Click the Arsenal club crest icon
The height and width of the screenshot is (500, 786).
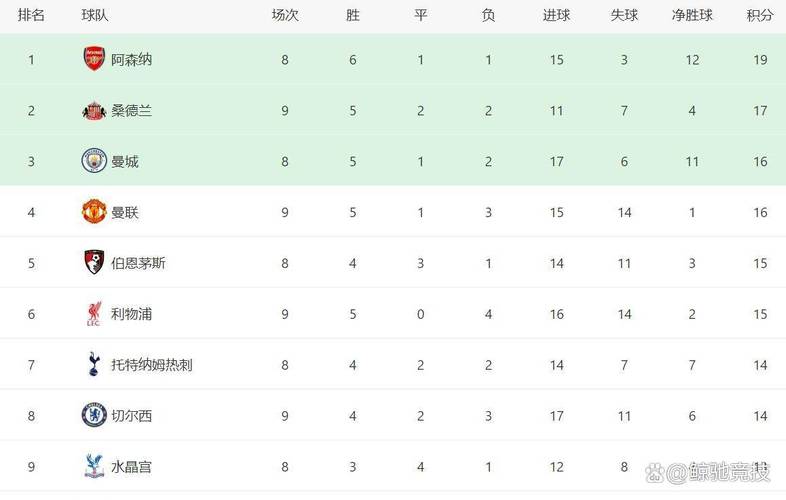pos(94,59)
